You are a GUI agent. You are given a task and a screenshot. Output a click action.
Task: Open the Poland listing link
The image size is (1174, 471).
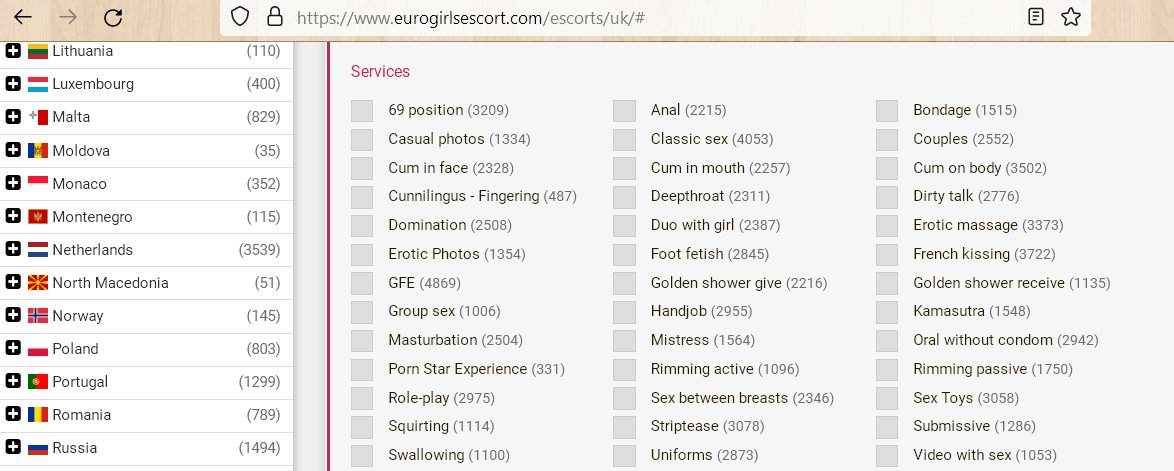point(75,349)
